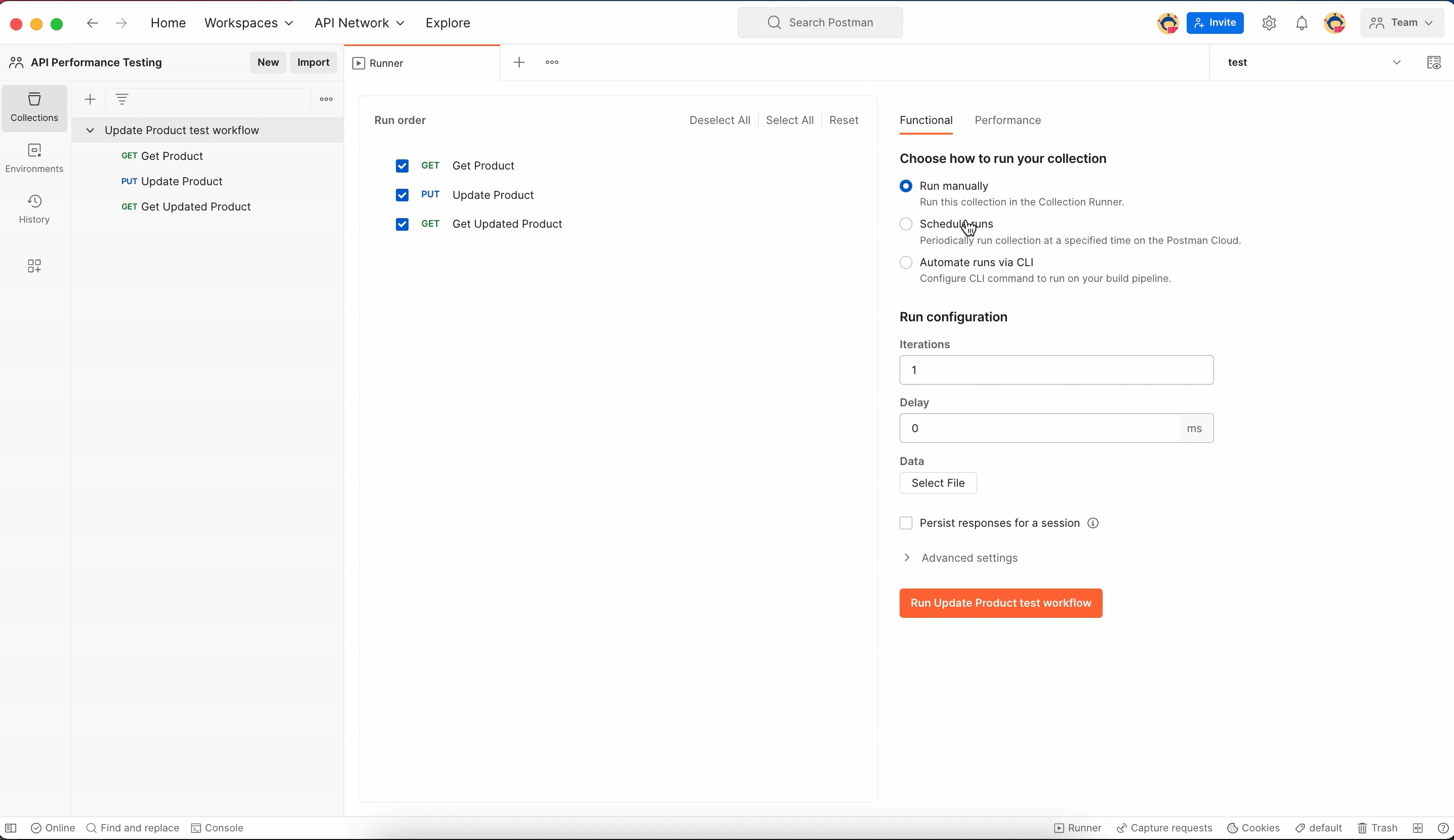Viewport: 1454px width, 840px height.
Task: Open Get Updated Product in sidebar
Action: (186, 206)
